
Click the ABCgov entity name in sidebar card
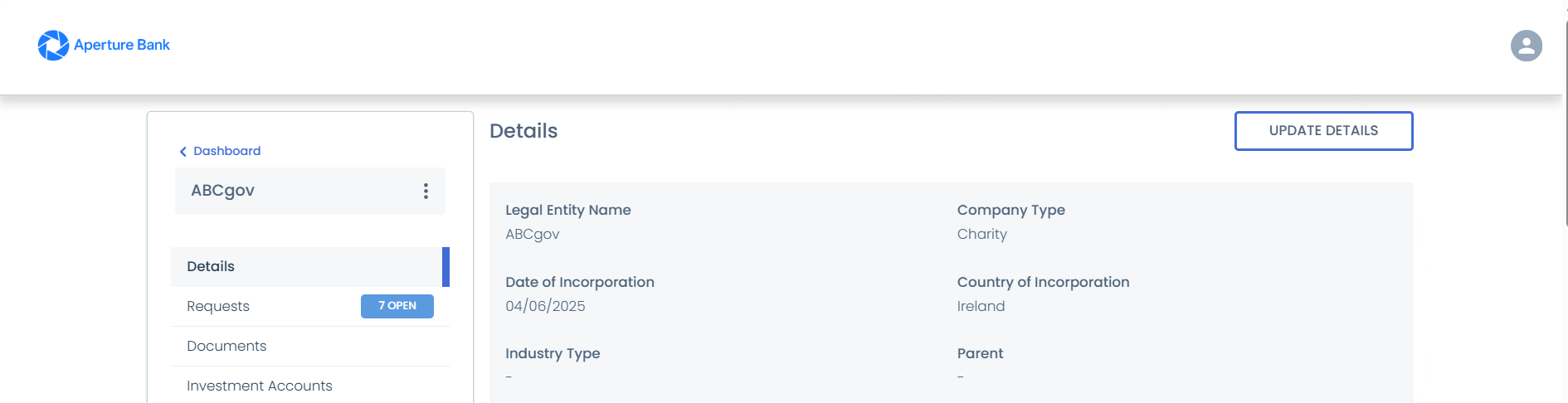tap(222, 191)
